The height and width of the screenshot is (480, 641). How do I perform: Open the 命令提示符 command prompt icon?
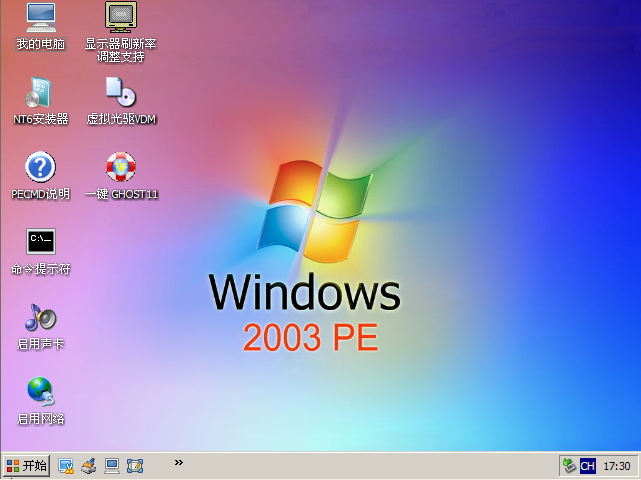(x=40, y=242)
